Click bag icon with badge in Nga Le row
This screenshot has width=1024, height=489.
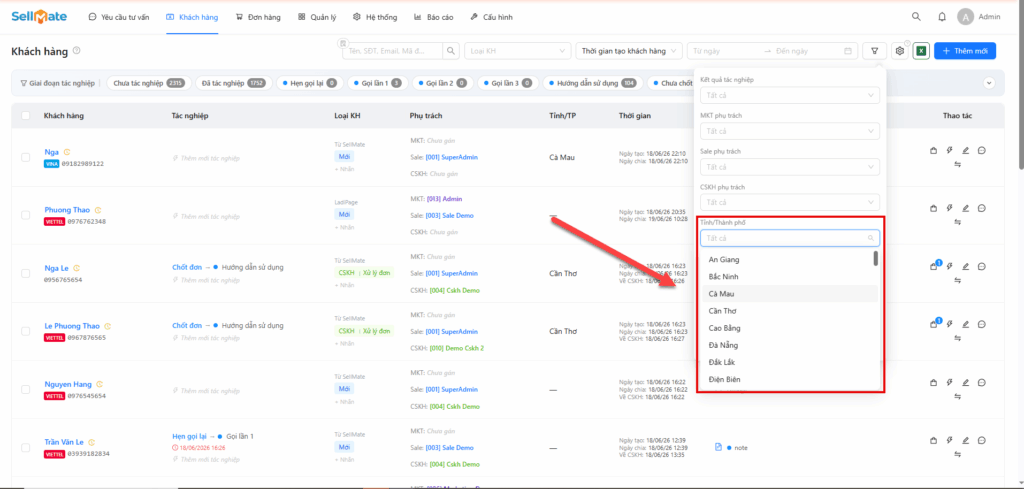click(935, 266)
